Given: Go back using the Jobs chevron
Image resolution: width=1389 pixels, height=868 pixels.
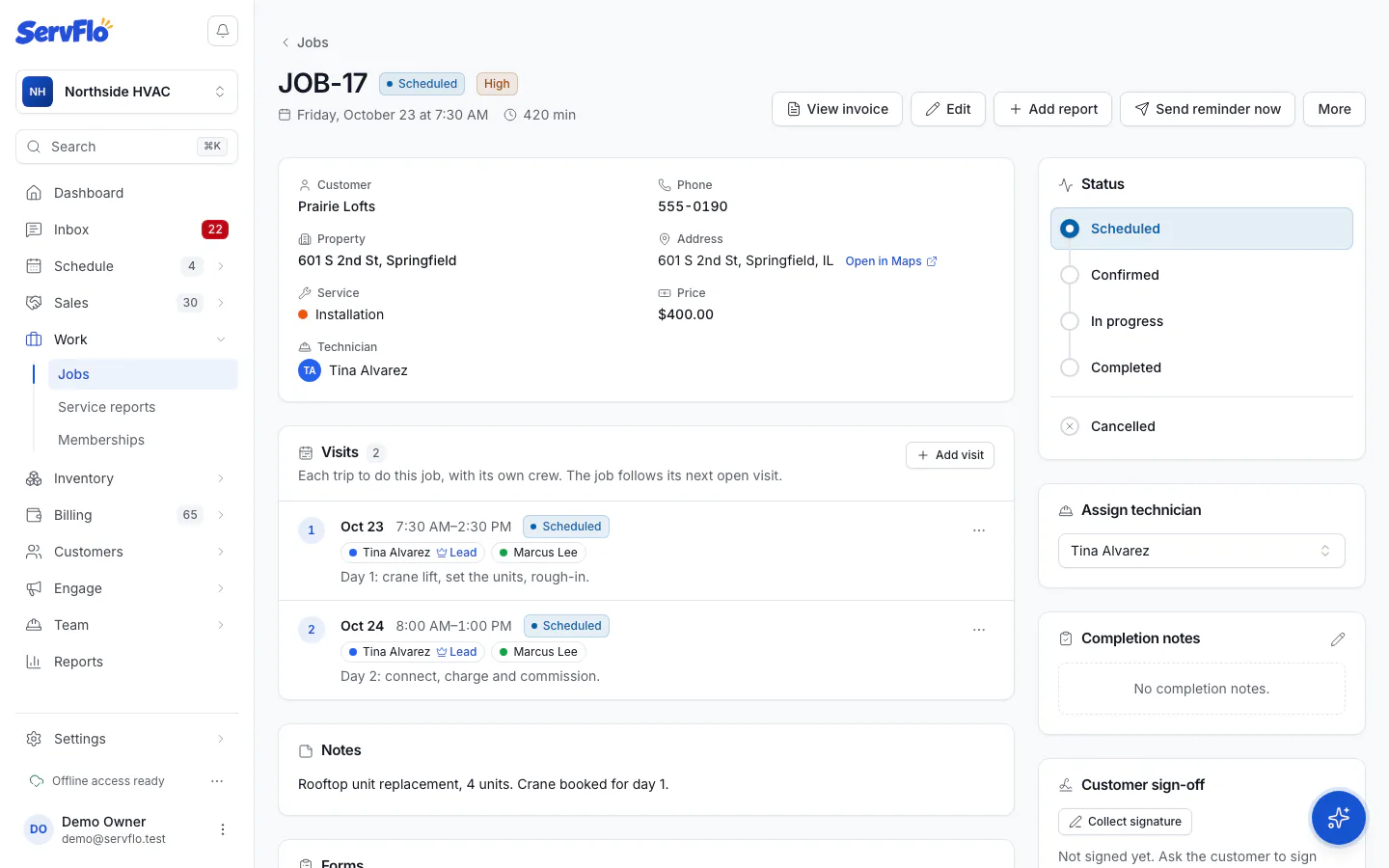Looking at the screenshot, I should [x=286, y=42].
